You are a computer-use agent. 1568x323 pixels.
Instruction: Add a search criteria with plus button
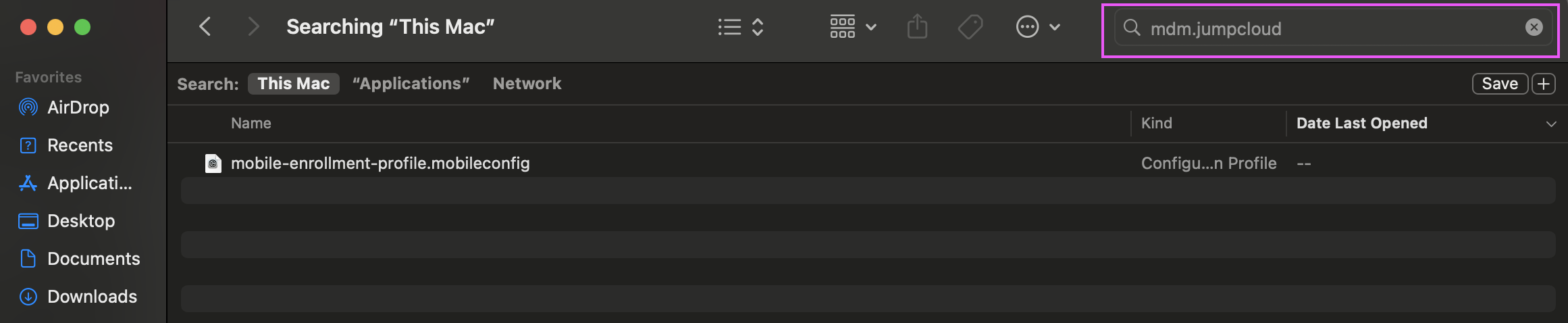coord(1544,84)
